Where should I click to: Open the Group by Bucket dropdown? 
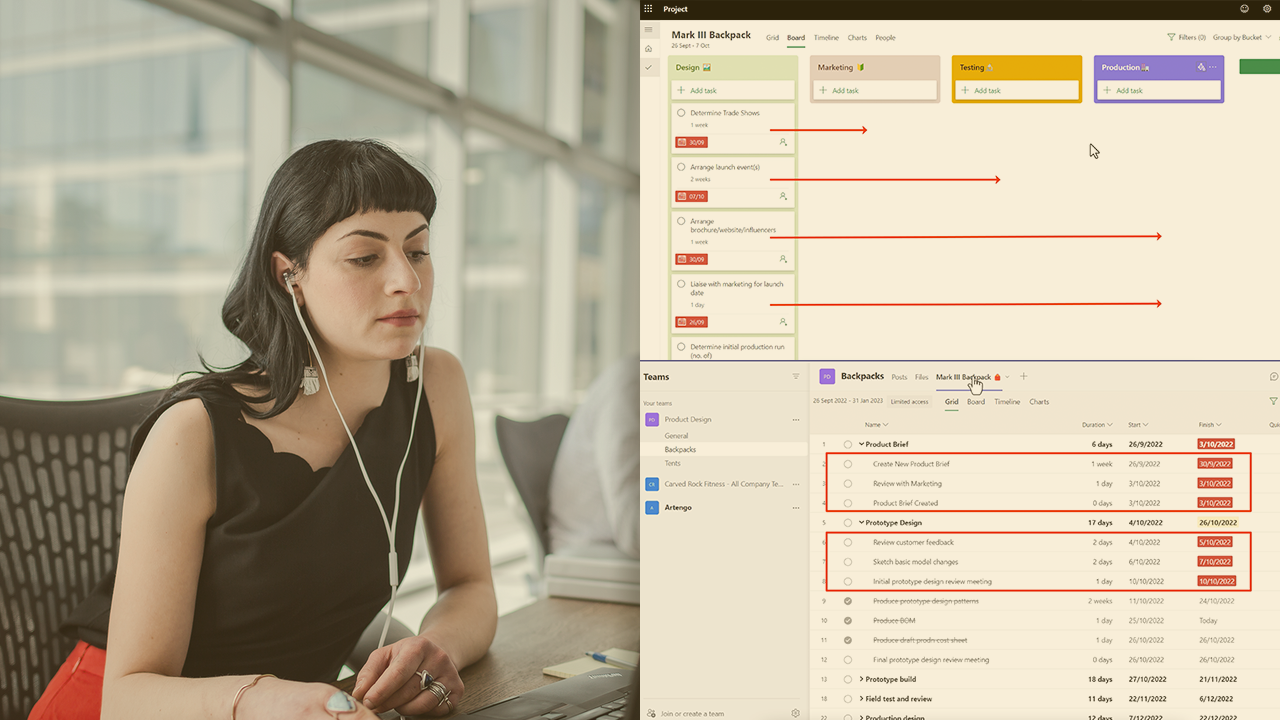[x=1242, y=37]
